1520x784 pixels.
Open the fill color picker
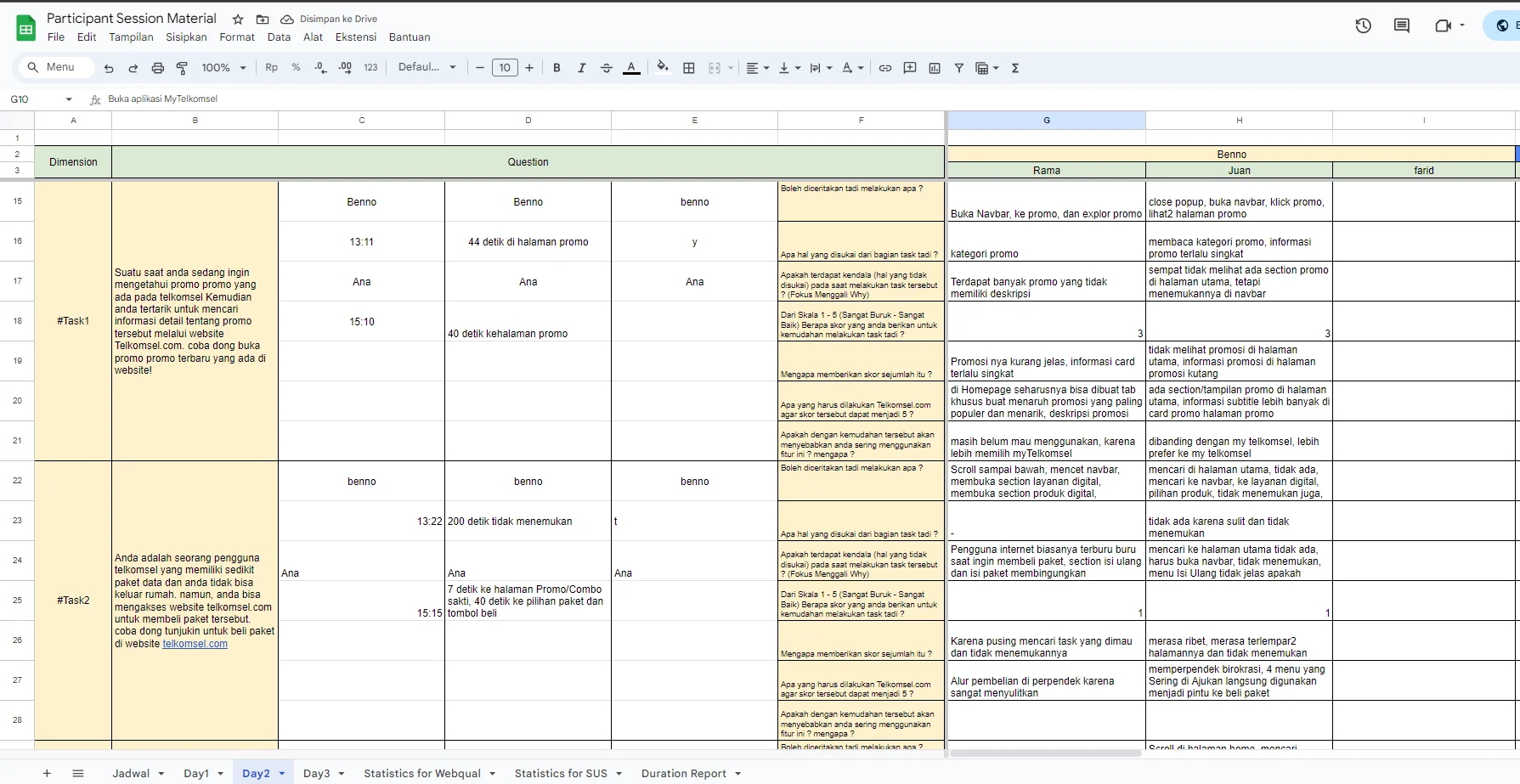coord(663,67)
